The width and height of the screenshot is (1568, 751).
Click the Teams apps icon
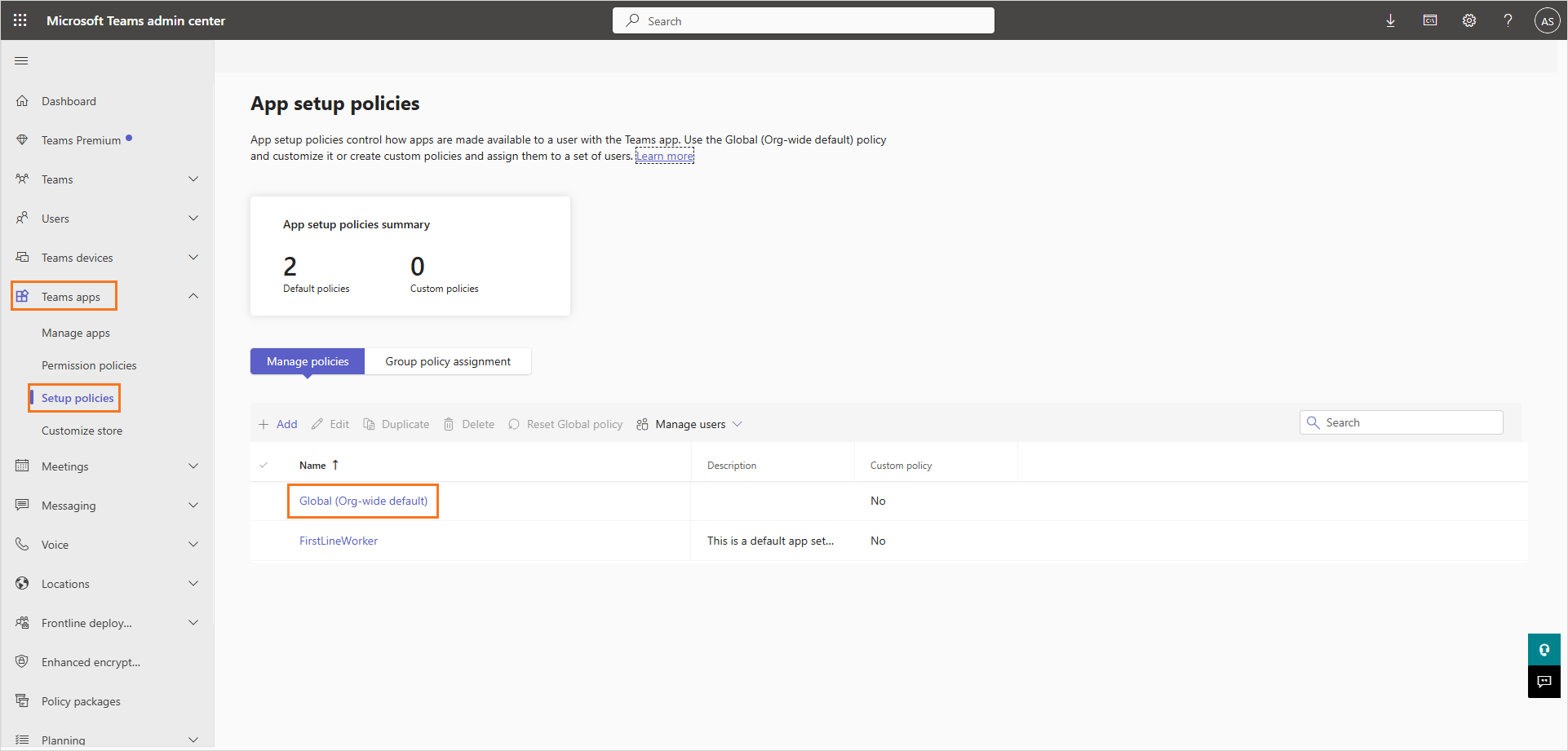22,296
